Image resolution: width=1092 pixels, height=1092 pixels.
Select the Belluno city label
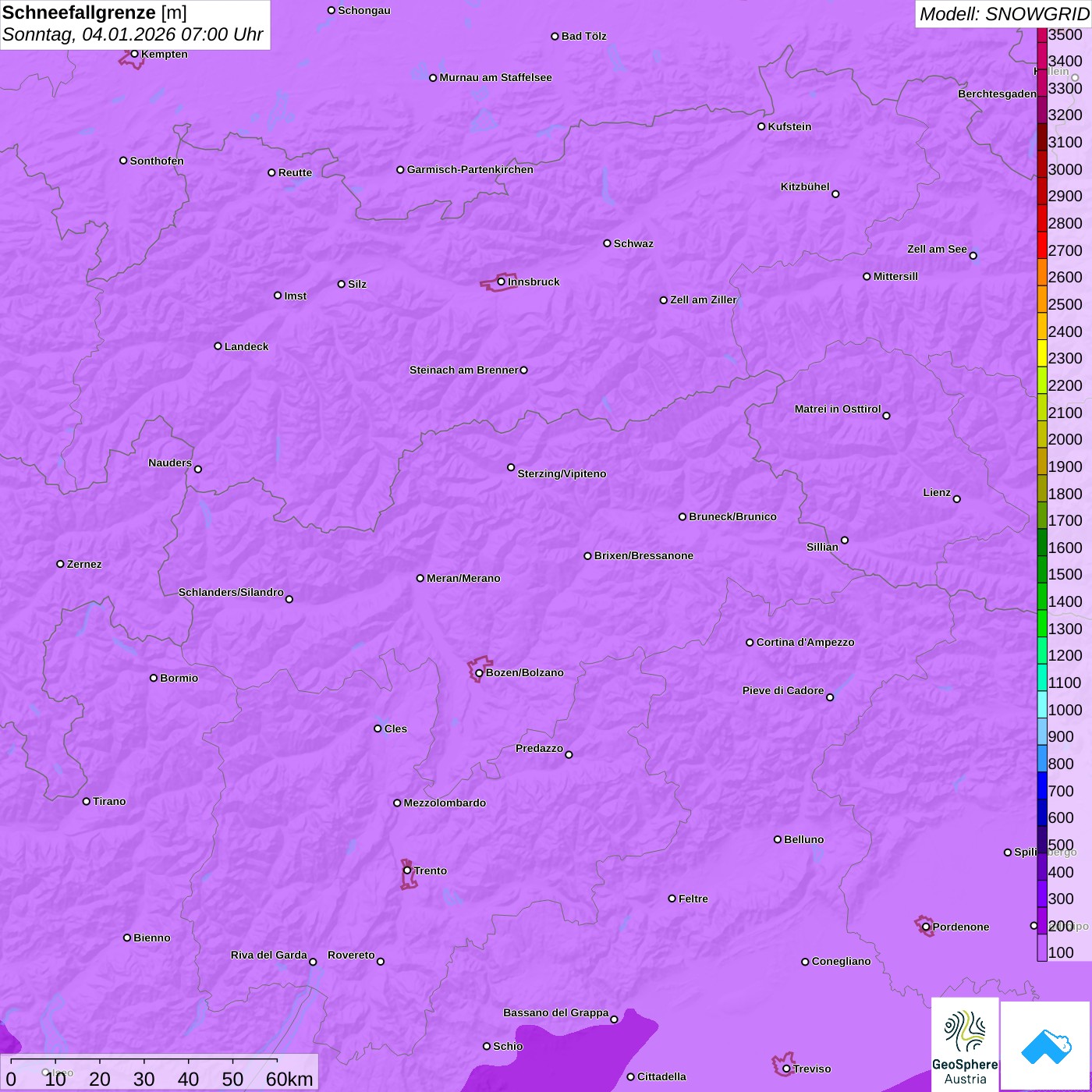tap(804, 839)
